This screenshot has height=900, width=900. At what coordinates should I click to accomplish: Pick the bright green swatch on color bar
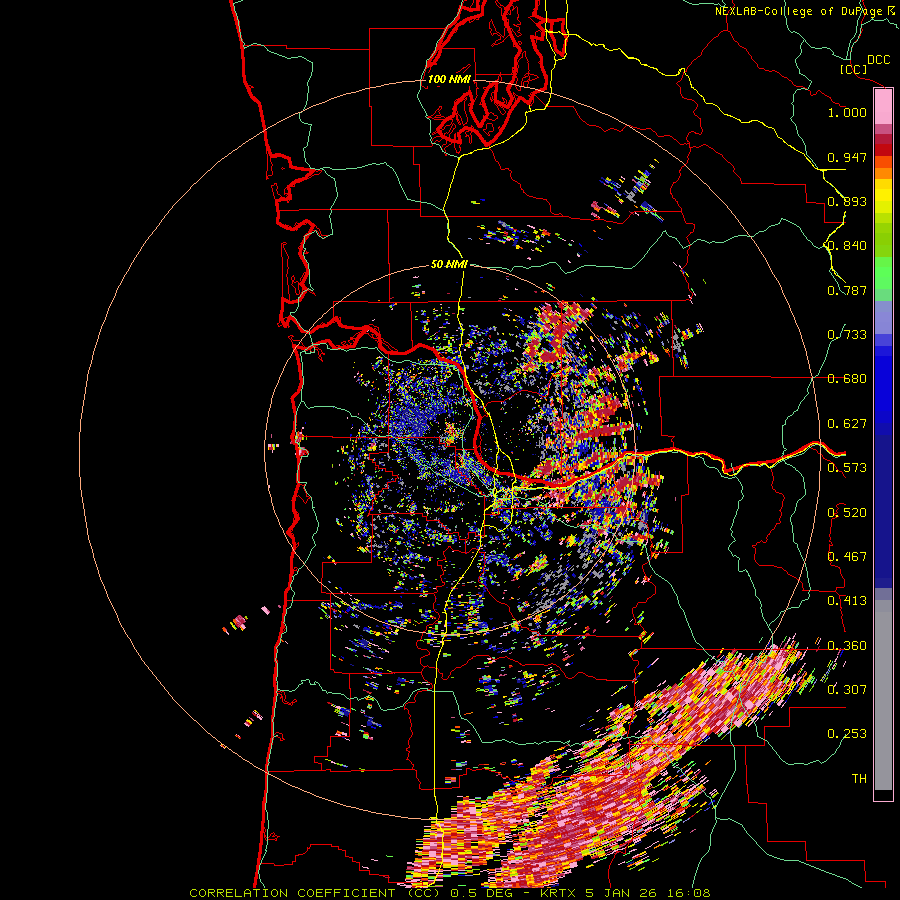coord(883,273)
